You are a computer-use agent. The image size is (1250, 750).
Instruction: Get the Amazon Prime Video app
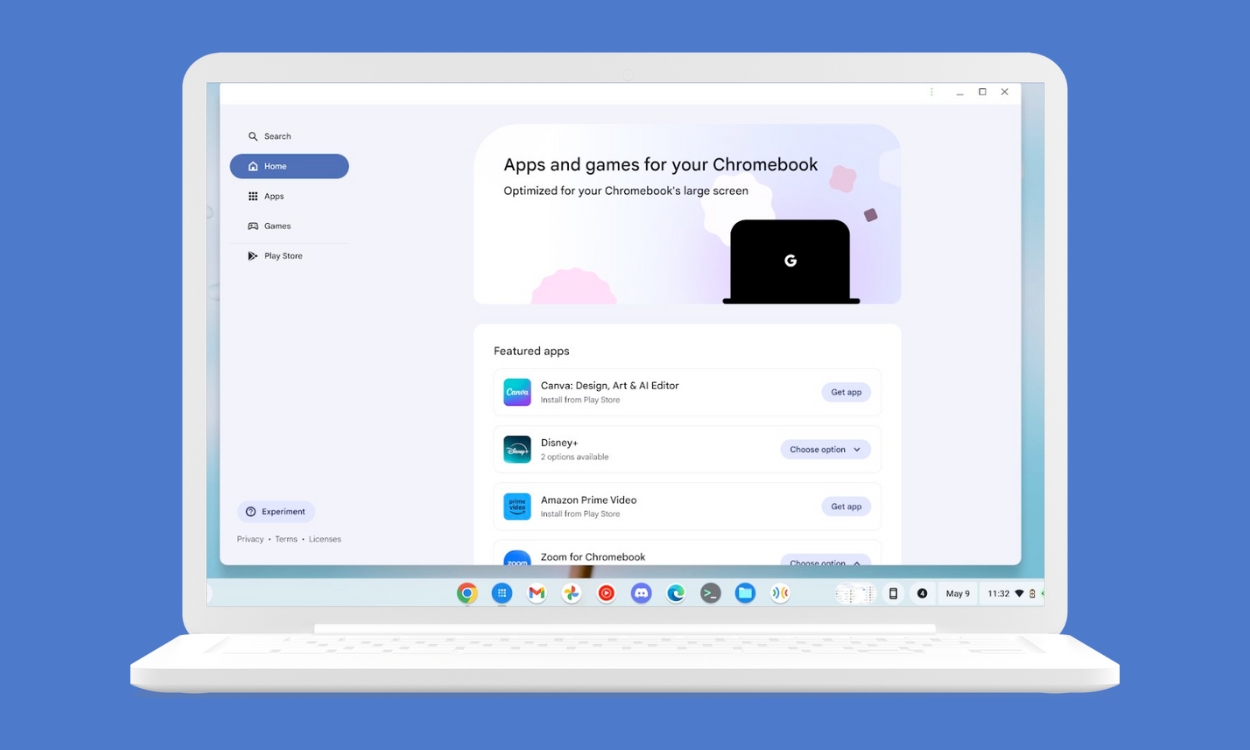846,506
